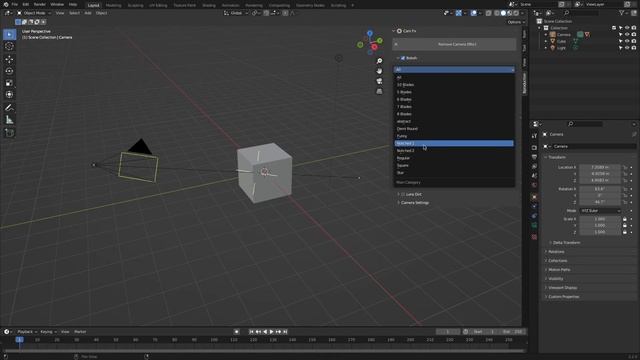This screenshot has height=360, width=640.
Task: Toggle camera view with the camera gizmo icon
Action: tap(379, 81)
